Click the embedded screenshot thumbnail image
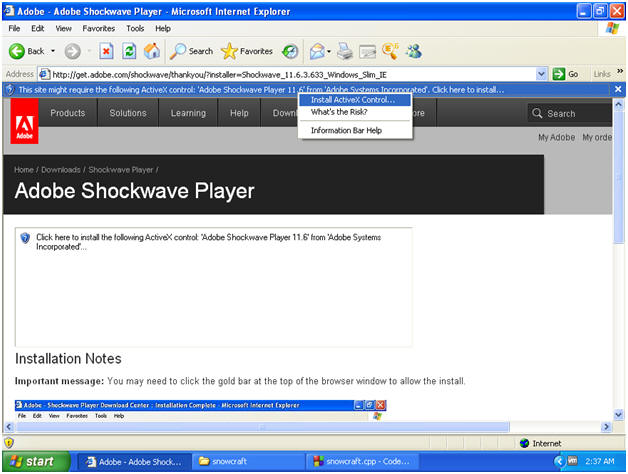 click(x=201, y=410)
